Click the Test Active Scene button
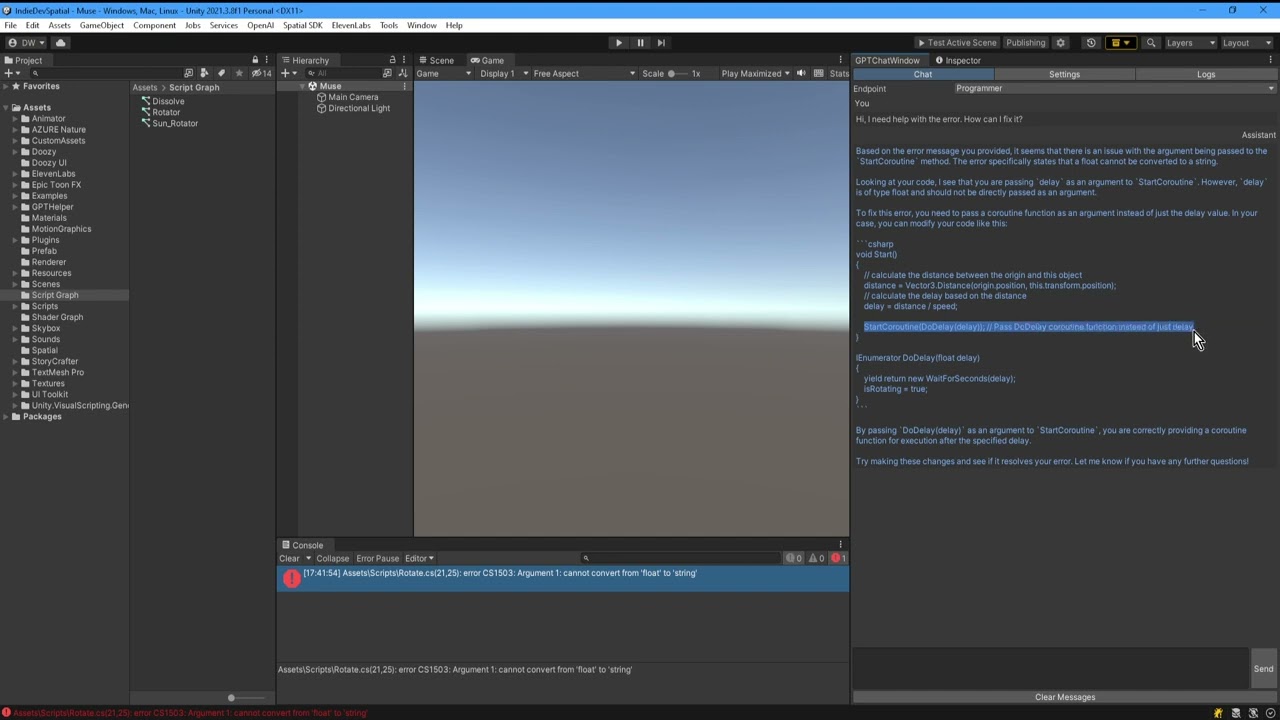The height and width of the screenshot is (720, 1280). pos(957,43)
